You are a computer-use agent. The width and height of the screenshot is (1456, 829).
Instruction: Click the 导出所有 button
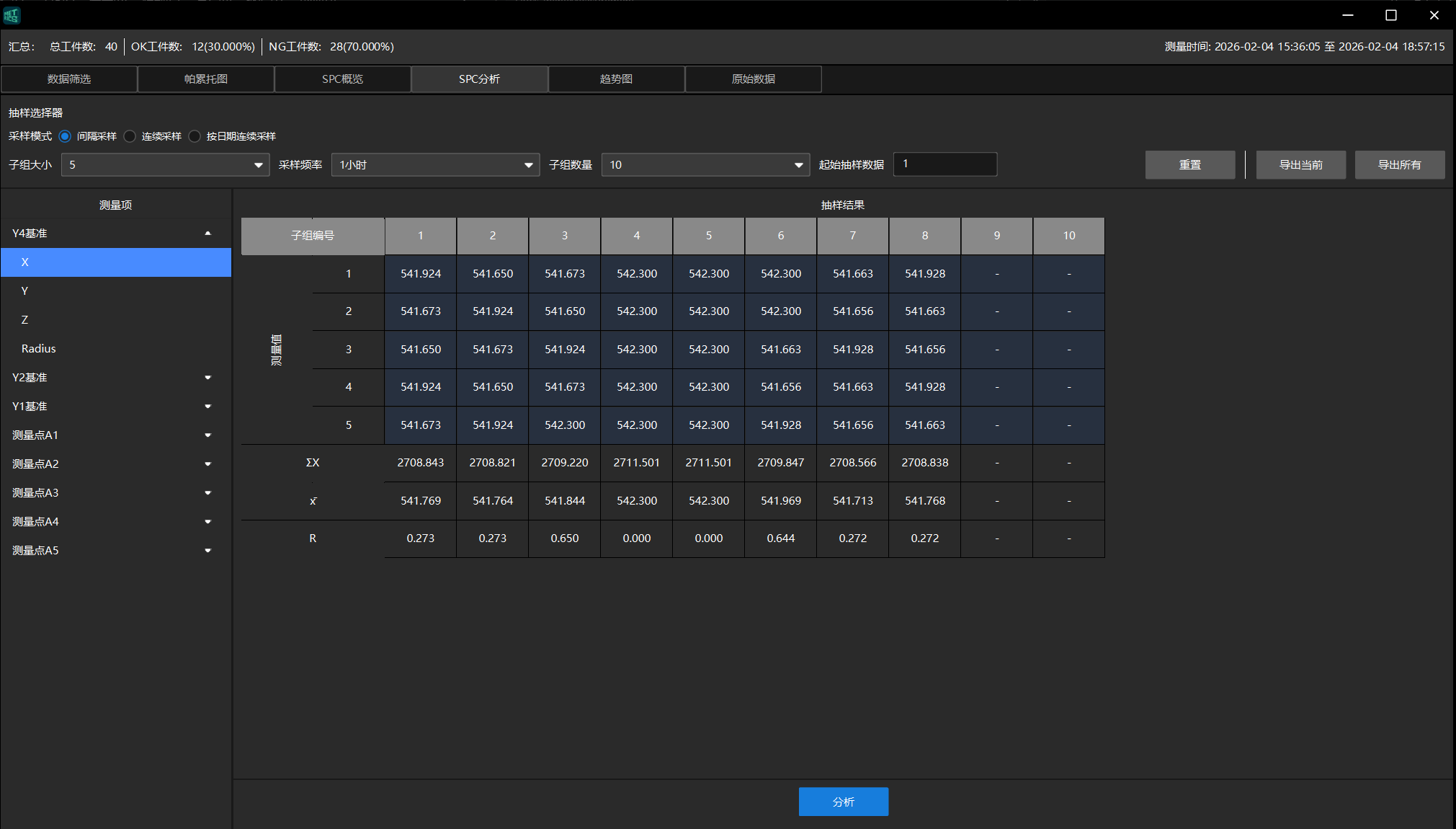point(1399,165)
